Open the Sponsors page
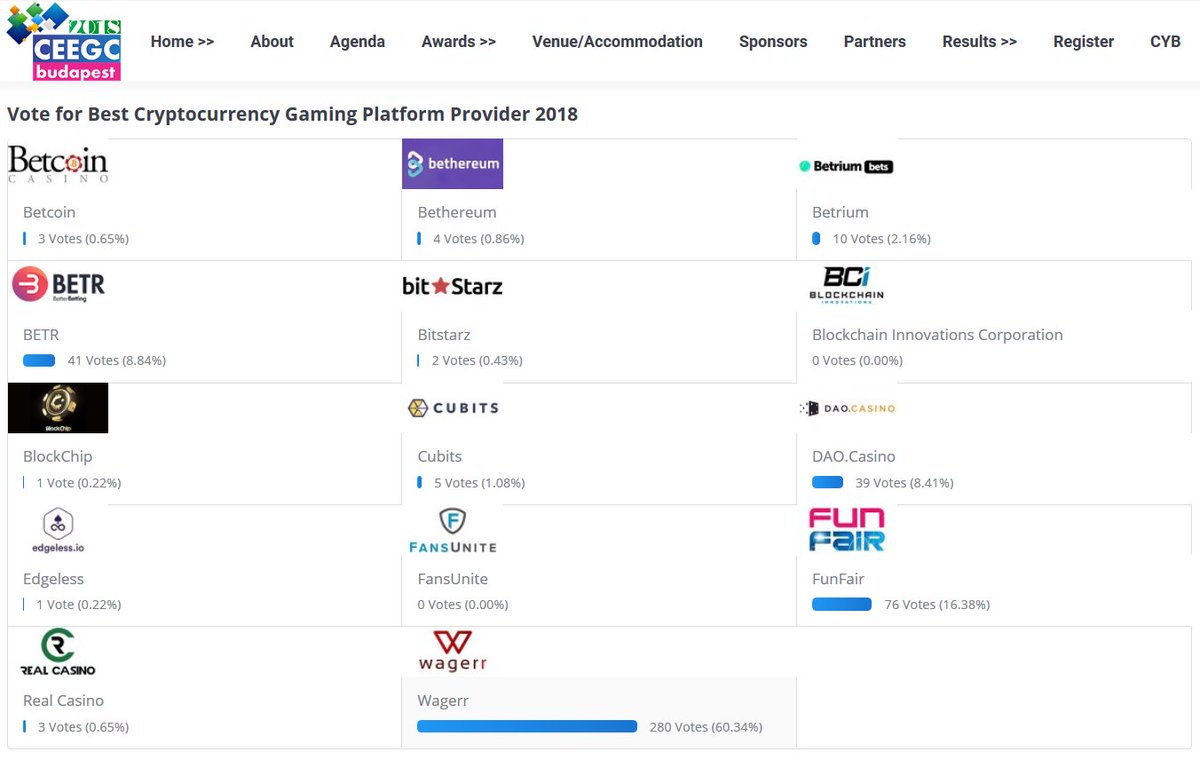The image size is (1200, 760). (773, 42)
